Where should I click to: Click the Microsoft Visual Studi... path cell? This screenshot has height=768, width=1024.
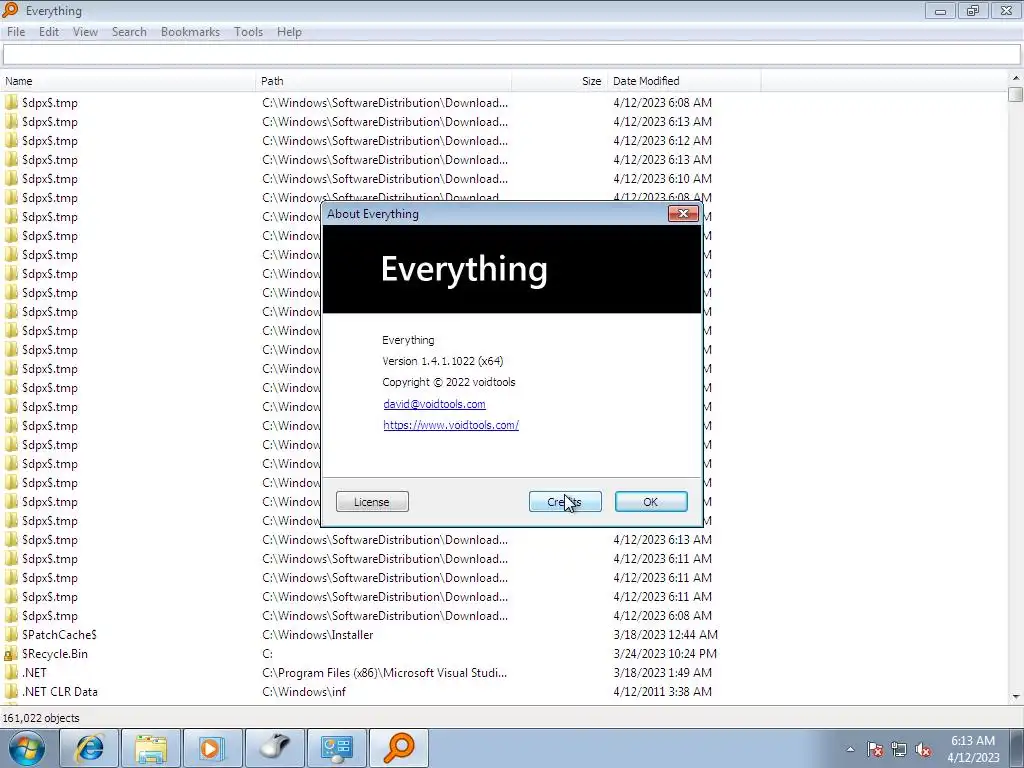385,673
